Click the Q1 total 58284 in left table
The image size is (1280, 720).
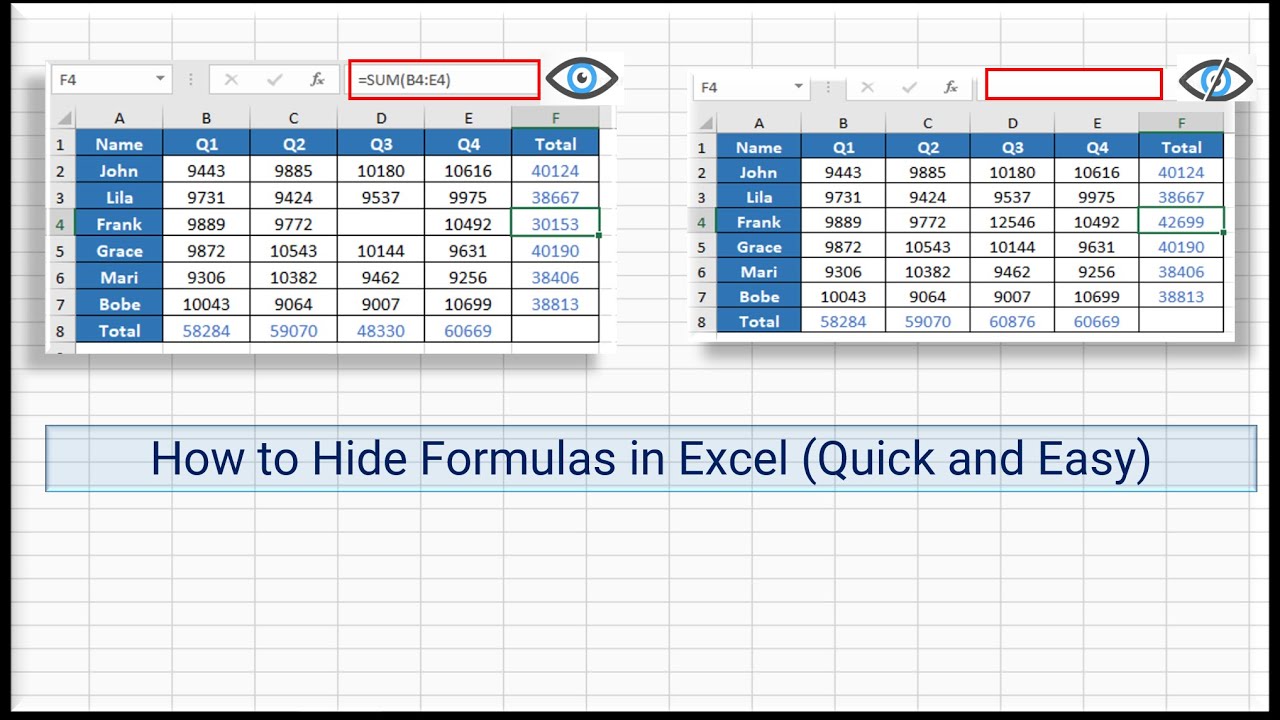click(x=206, y=330)
